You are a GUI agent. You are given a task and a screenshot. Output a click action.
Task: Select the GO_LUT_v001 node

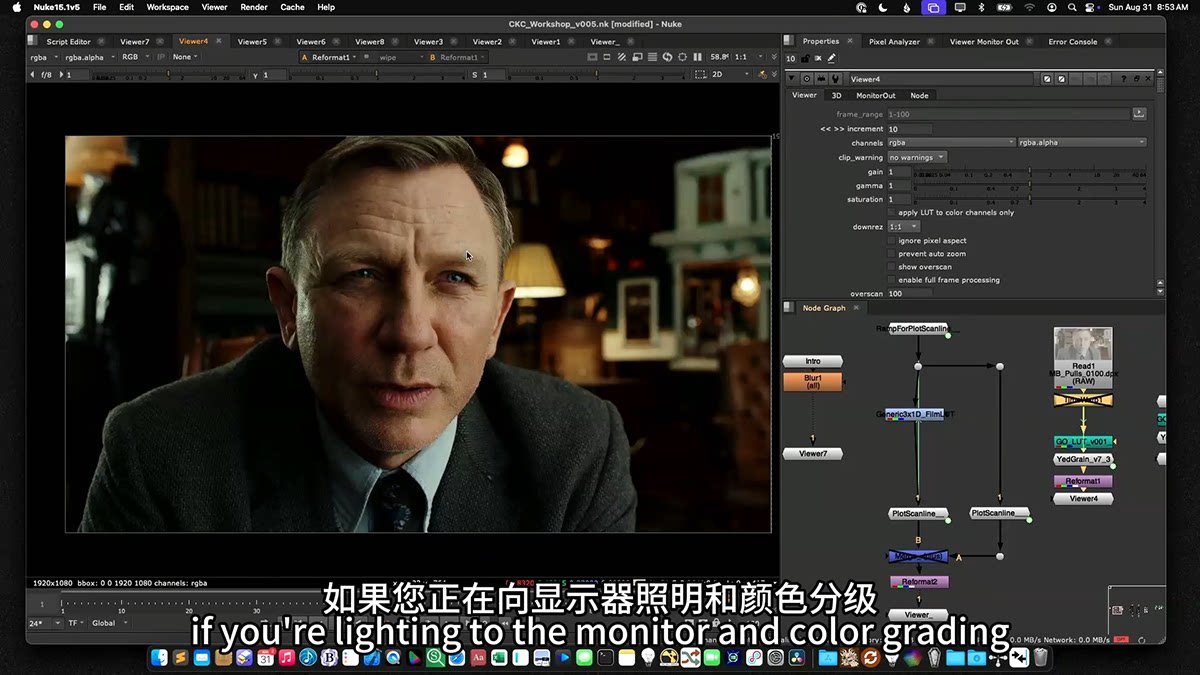click(1083, 441)
